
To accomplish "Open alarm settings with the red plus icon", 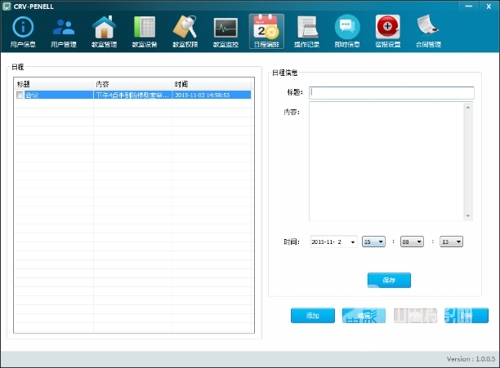I will point(388,32).
